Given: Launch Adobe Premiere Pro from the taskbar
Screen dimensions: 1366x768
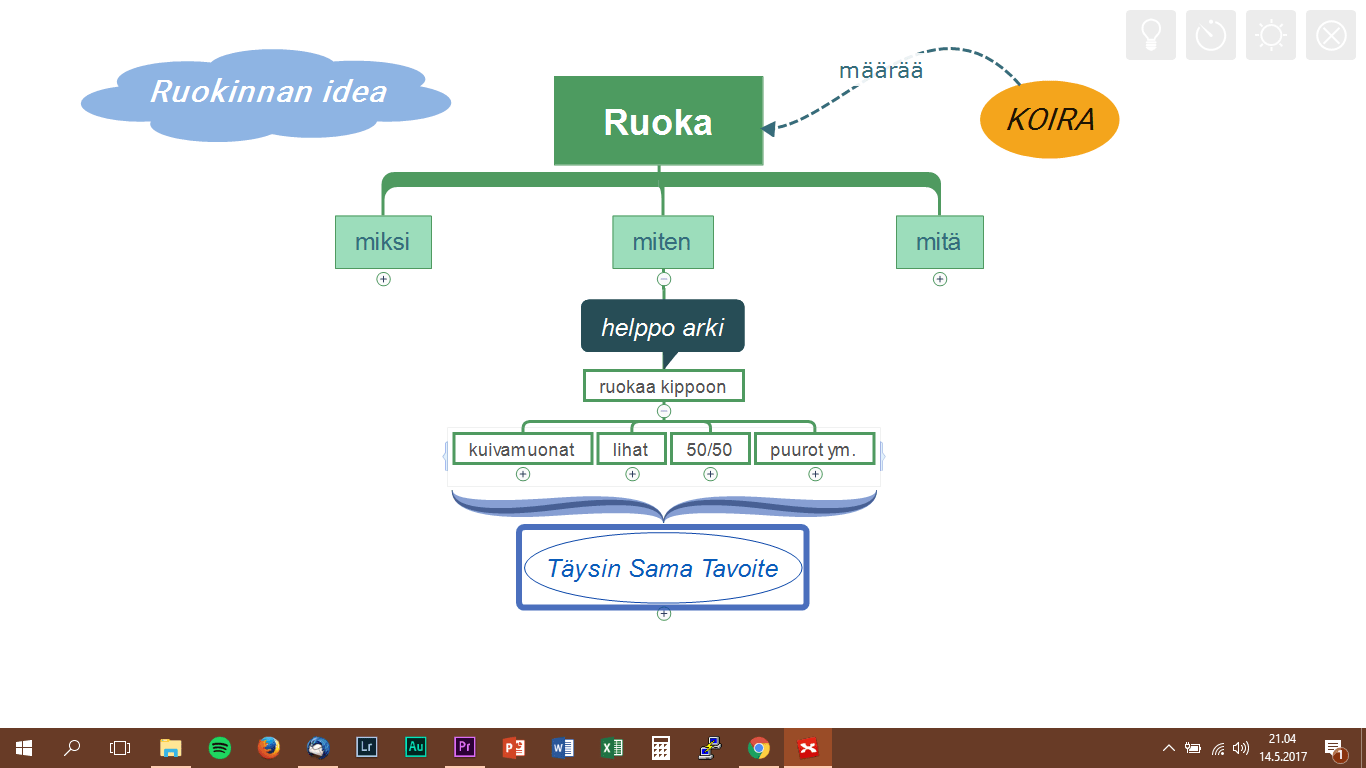Looking at the screenshot, I should click(x=464, y=747).
